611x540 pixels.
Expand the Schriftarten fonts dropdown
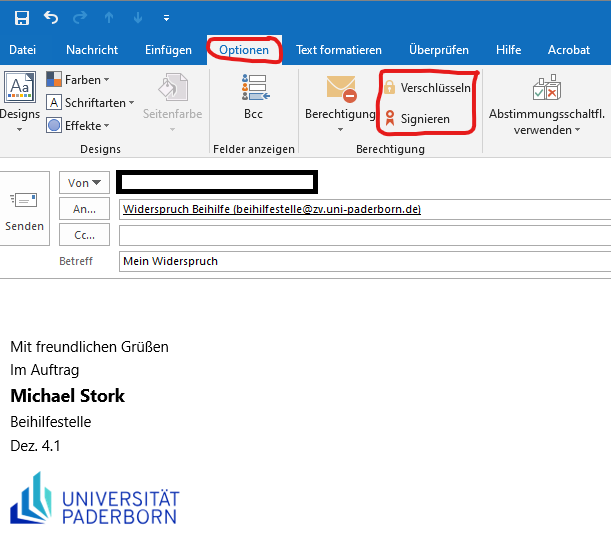pyautogui.click(x=87, y=103)
